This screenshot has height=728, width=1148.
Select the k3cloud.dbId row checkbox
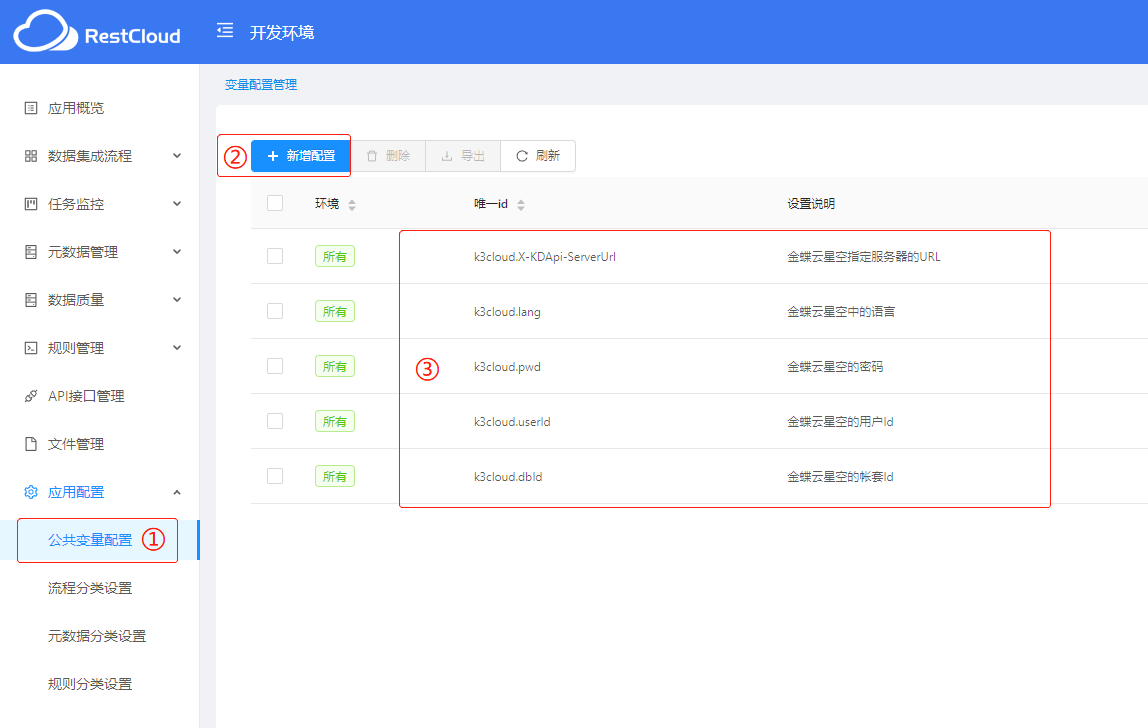[275, 476]
